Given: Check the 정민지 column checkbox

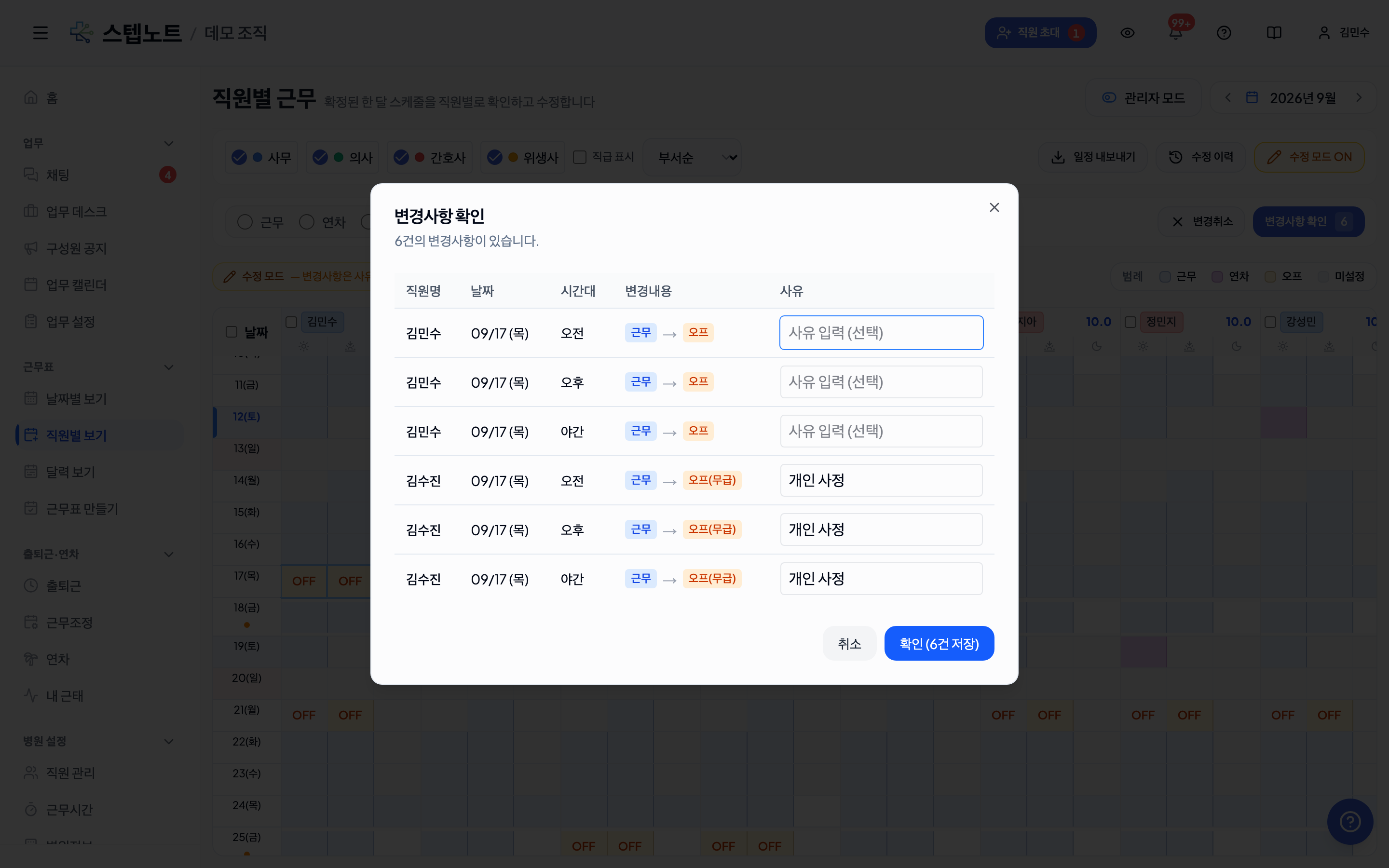Looking at the screenshot, I should (1130, 322).
